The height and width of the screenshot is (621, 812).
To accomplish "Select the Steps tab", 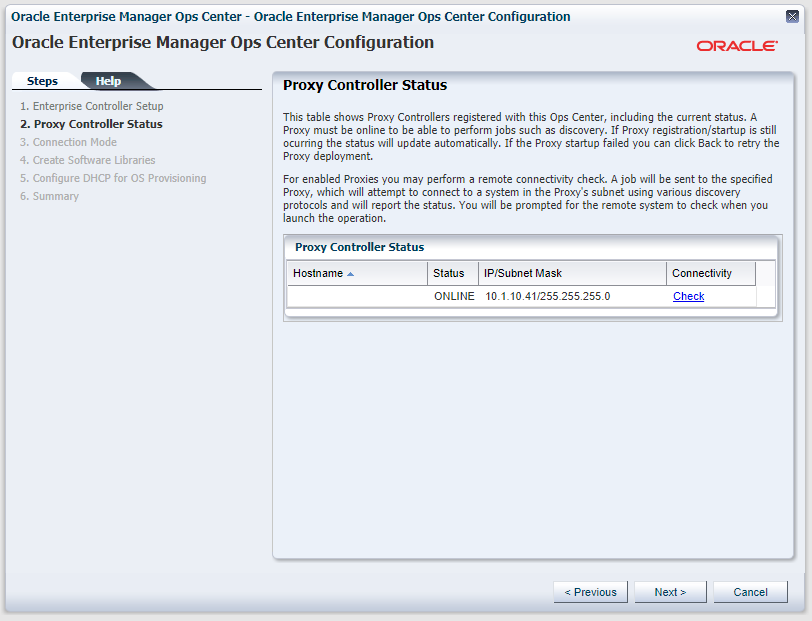I will click(x=42, y=81).
